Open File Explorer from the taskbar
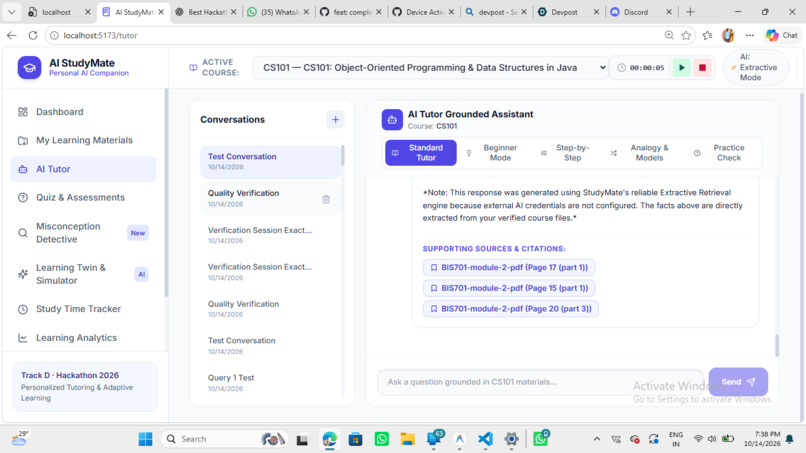Viewport: 806px width, 453px height. tap(408, 439)
